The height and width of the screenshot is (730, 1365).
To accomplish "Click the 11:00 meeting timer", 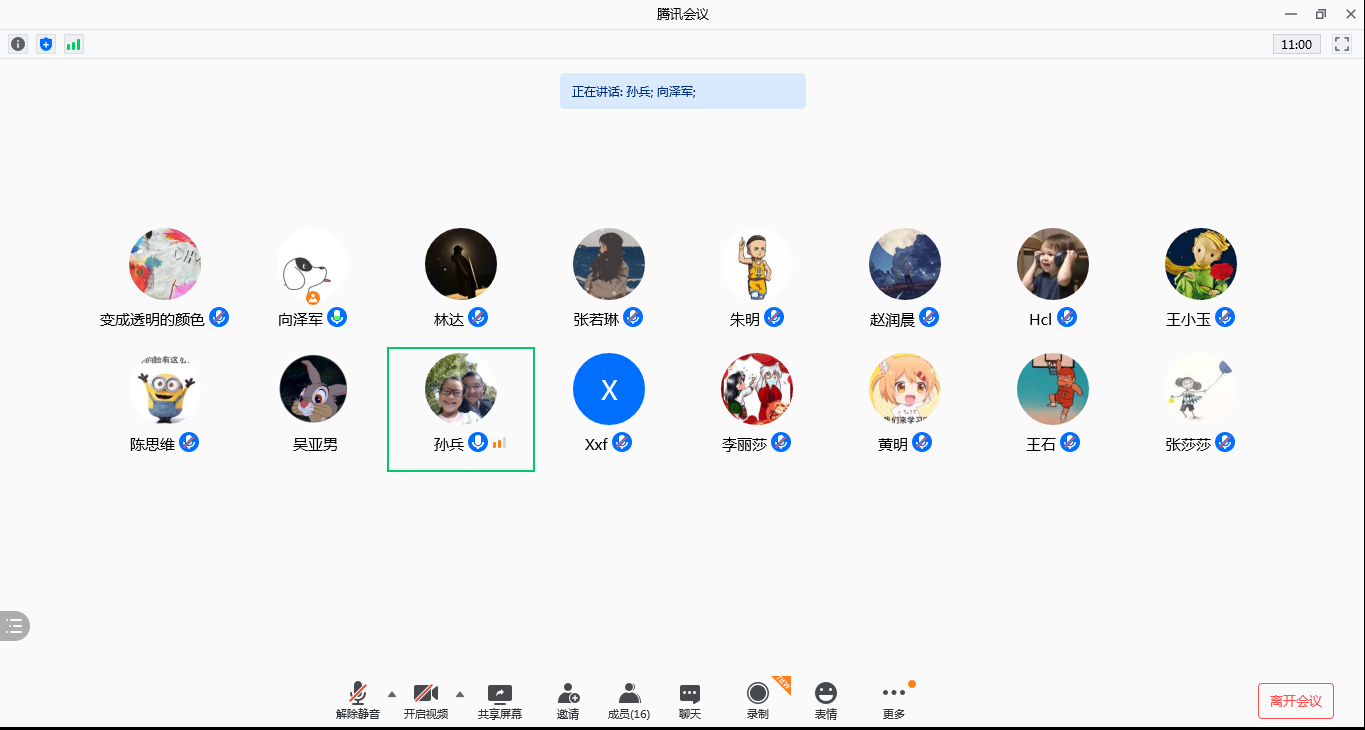I will coord(1296,44).
